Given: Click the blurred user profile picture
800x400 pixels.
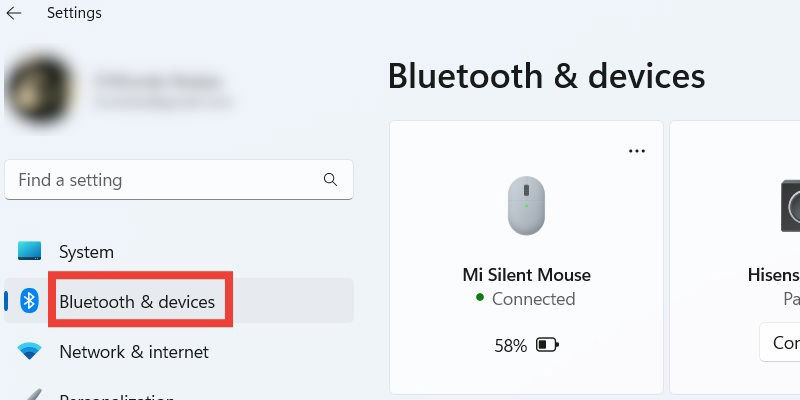Looking at the screenshot, I should (x=41, y=90).
